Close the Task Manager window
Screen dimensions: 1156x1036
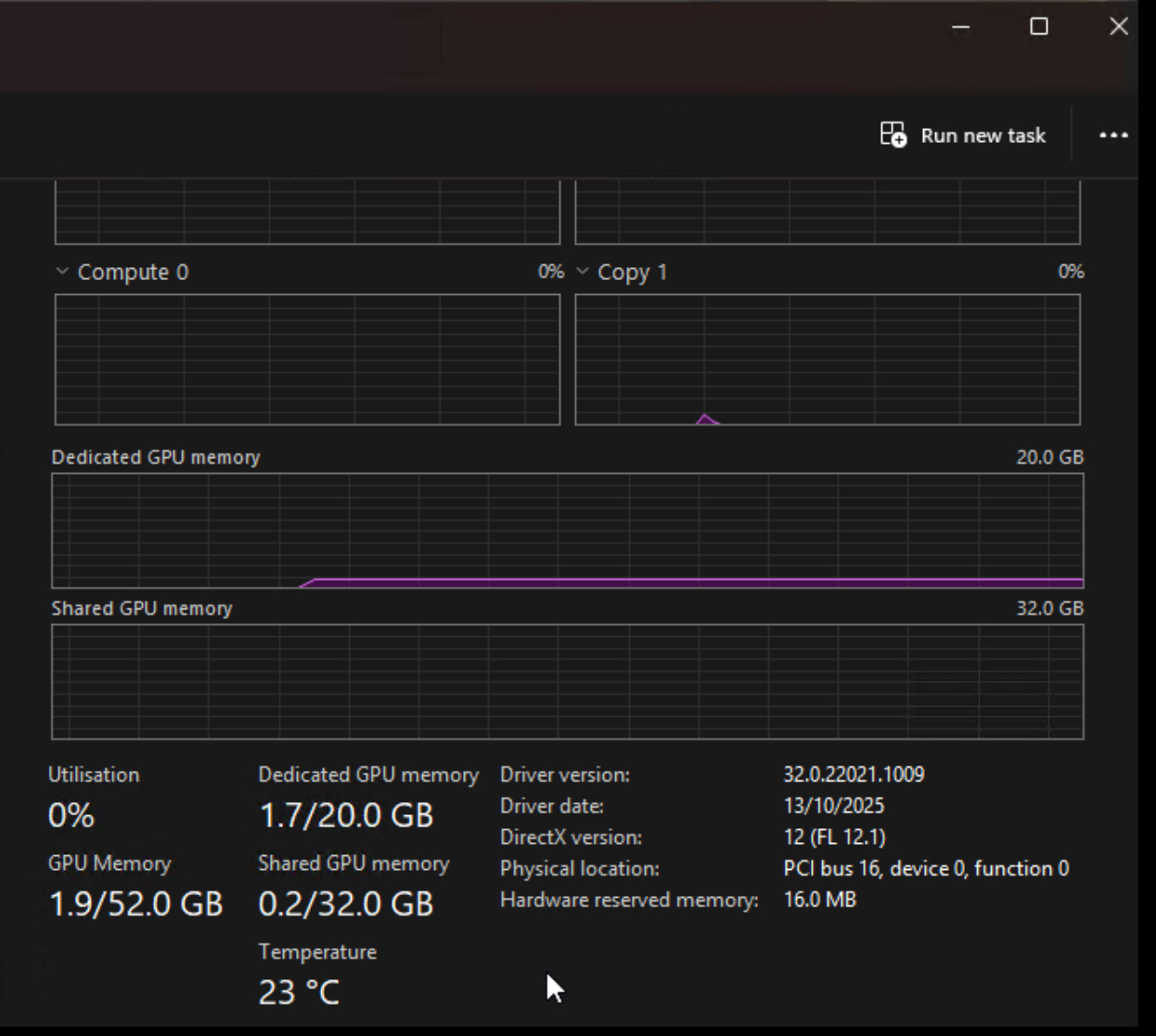tap(1119, 27)
